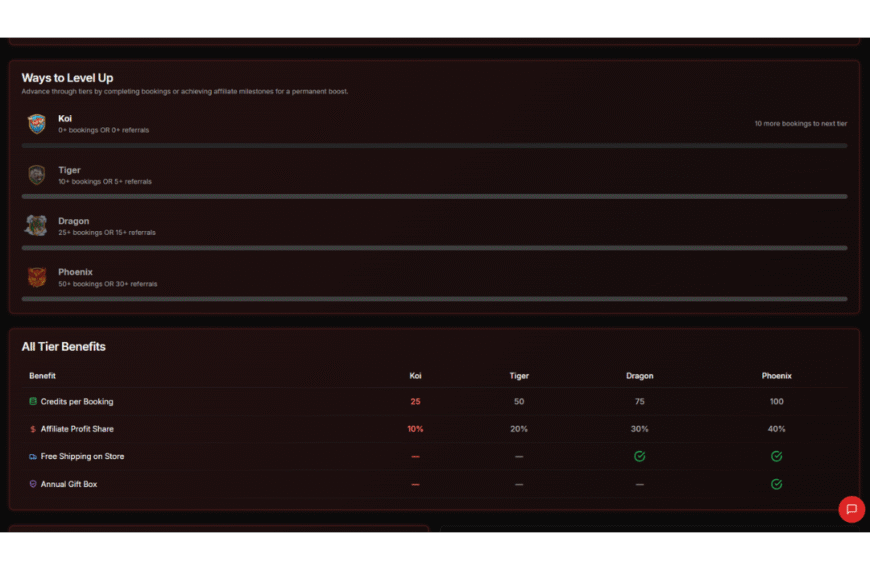Select the Phoenix column header
The image size is (870, 570).
click(x=776, y=376)
